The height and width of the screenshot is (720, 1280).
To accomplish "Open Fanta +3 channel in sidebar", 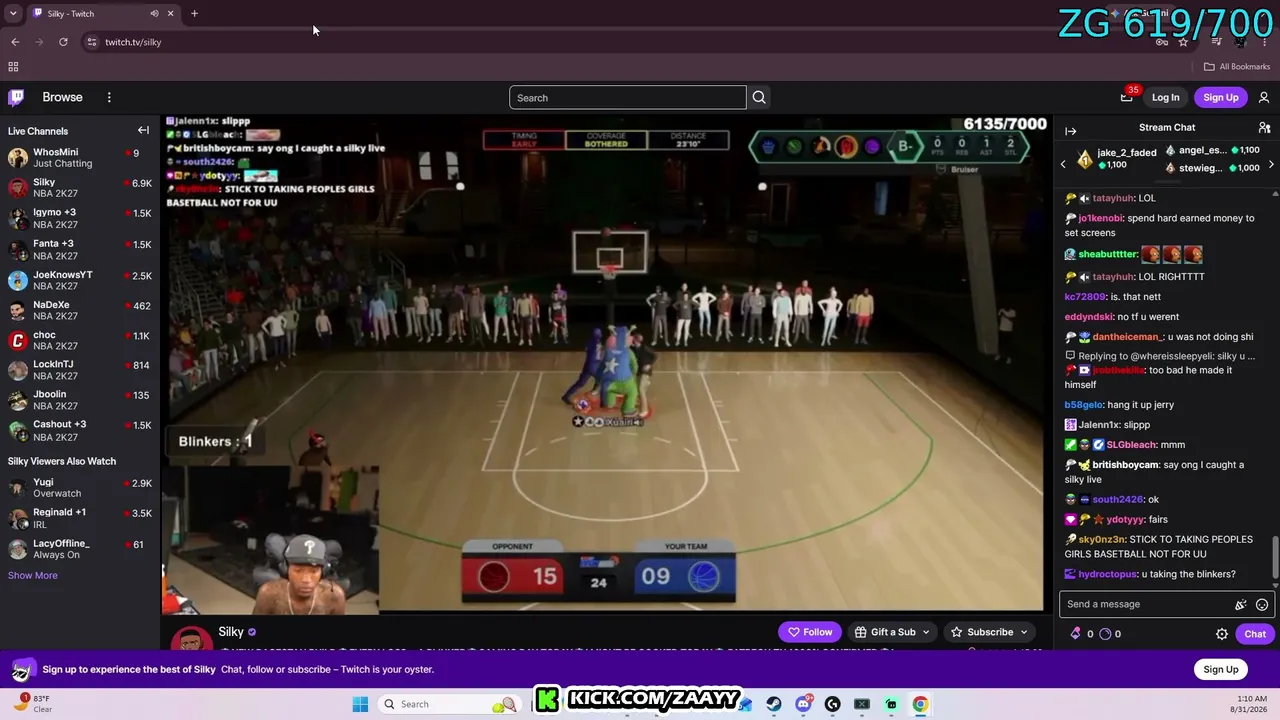I will pyautogui.click(x=80, y=249).
